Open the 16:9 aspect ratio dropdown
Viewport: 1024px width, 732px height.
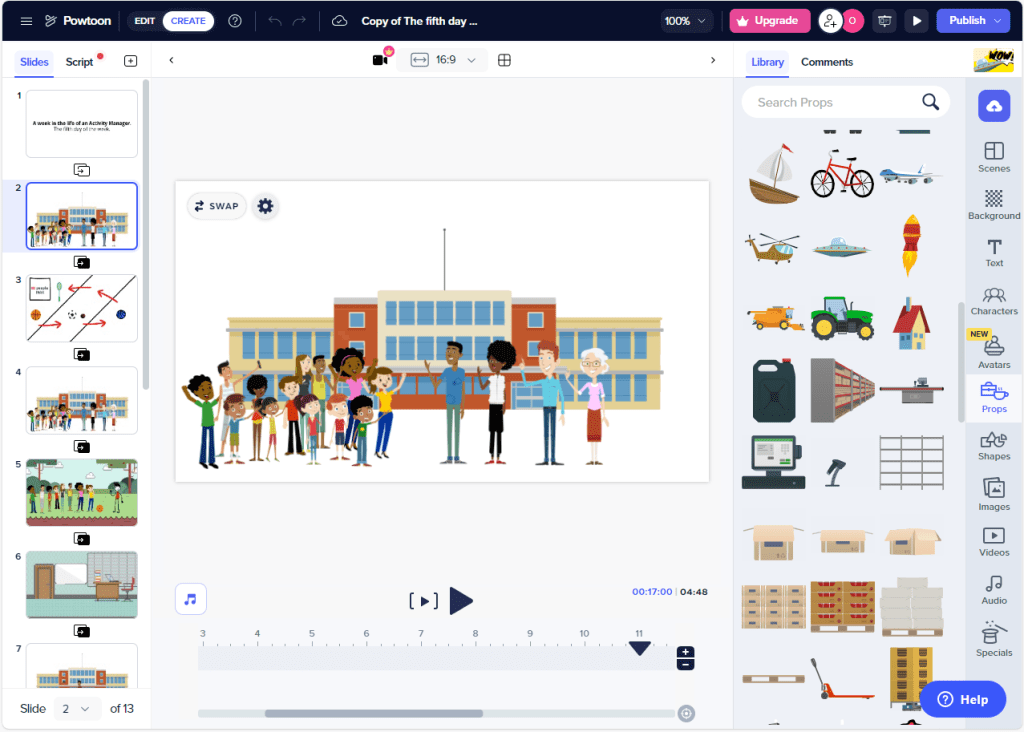(x=442, y=60)
